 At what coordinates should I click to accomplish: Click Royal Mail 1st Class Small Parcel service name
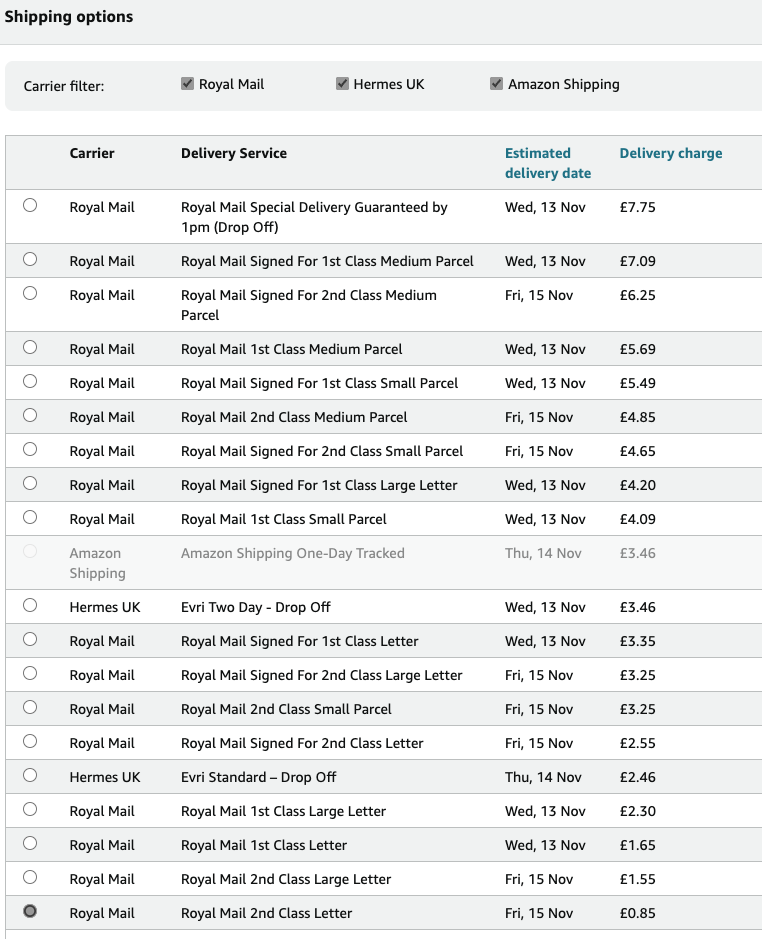[x=284, y=519]
